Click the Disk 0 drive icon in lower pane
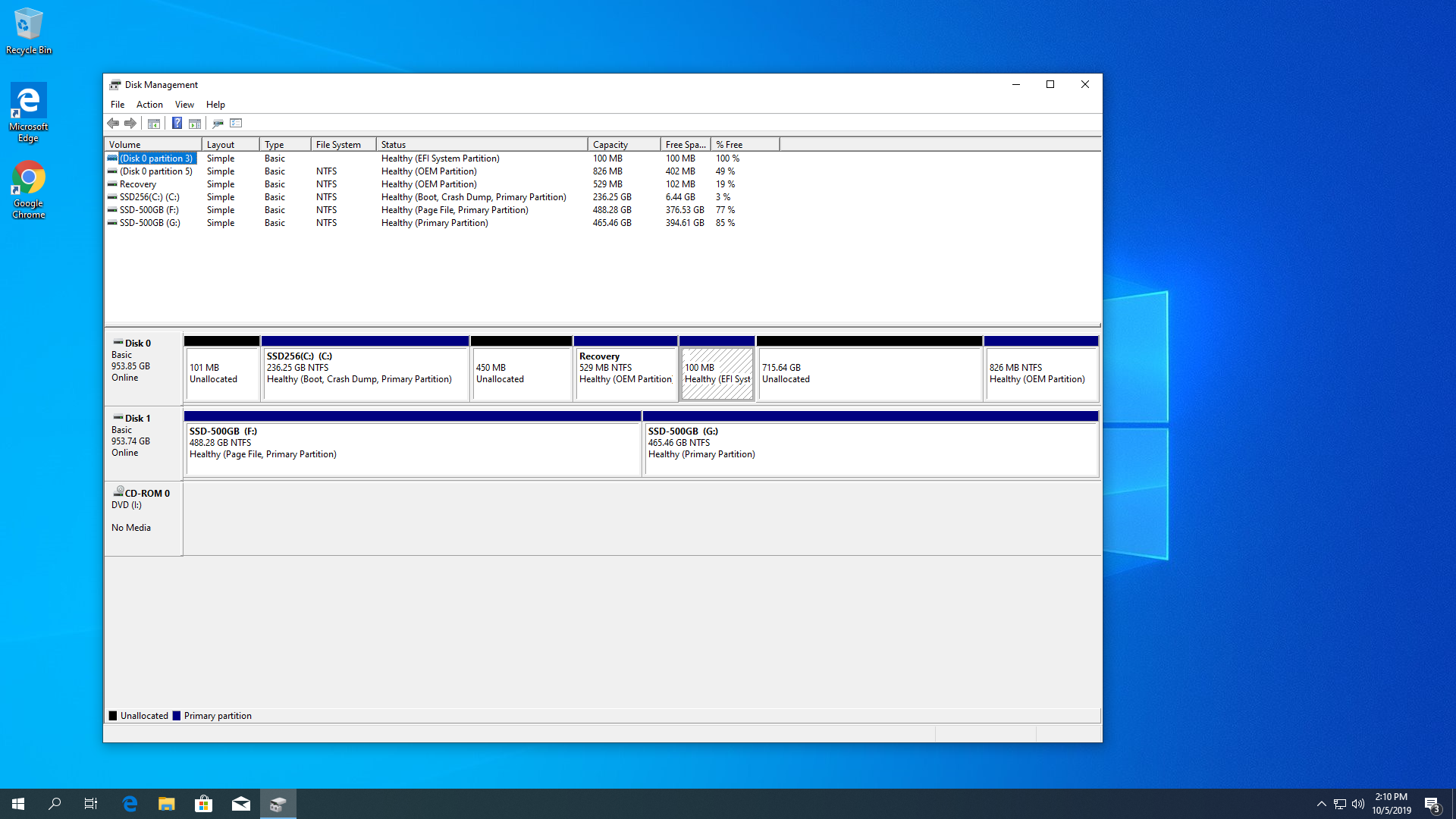This screenshot has width=1456, height=819. 118,343
